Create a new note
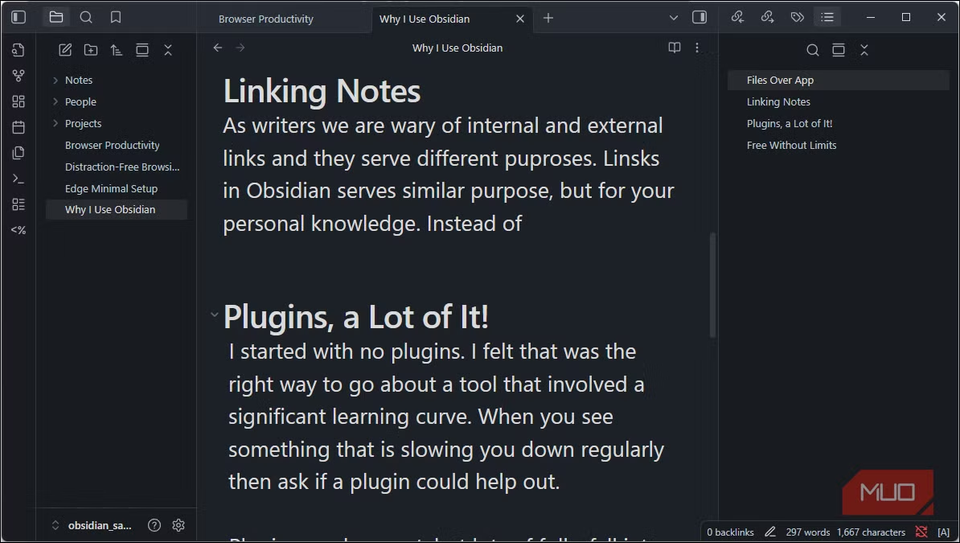This screenshot has width=960, height=543. (x=65, y=50)
